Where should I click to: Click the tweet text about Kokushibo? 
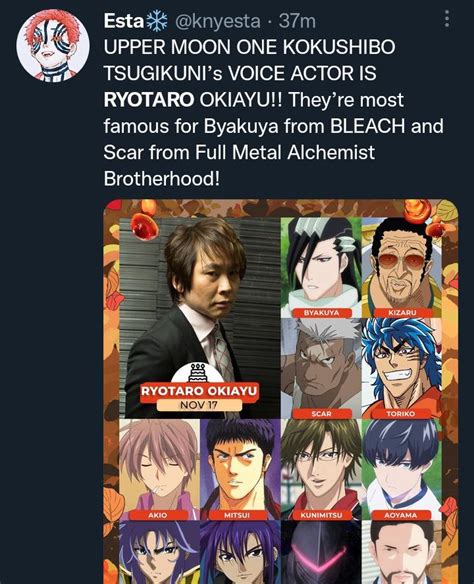[274, 113]
